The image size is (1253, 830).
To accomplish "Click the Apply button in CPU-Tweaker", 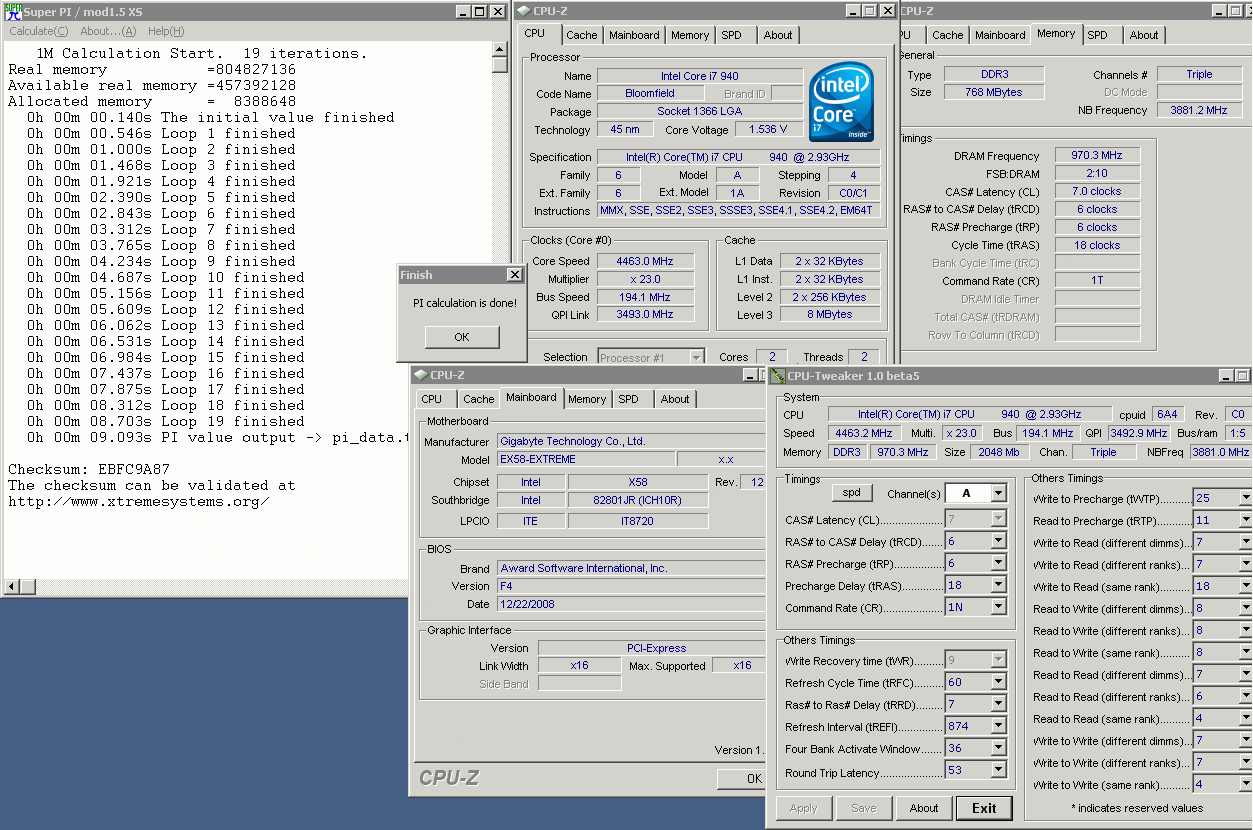I will click(804, 808).
